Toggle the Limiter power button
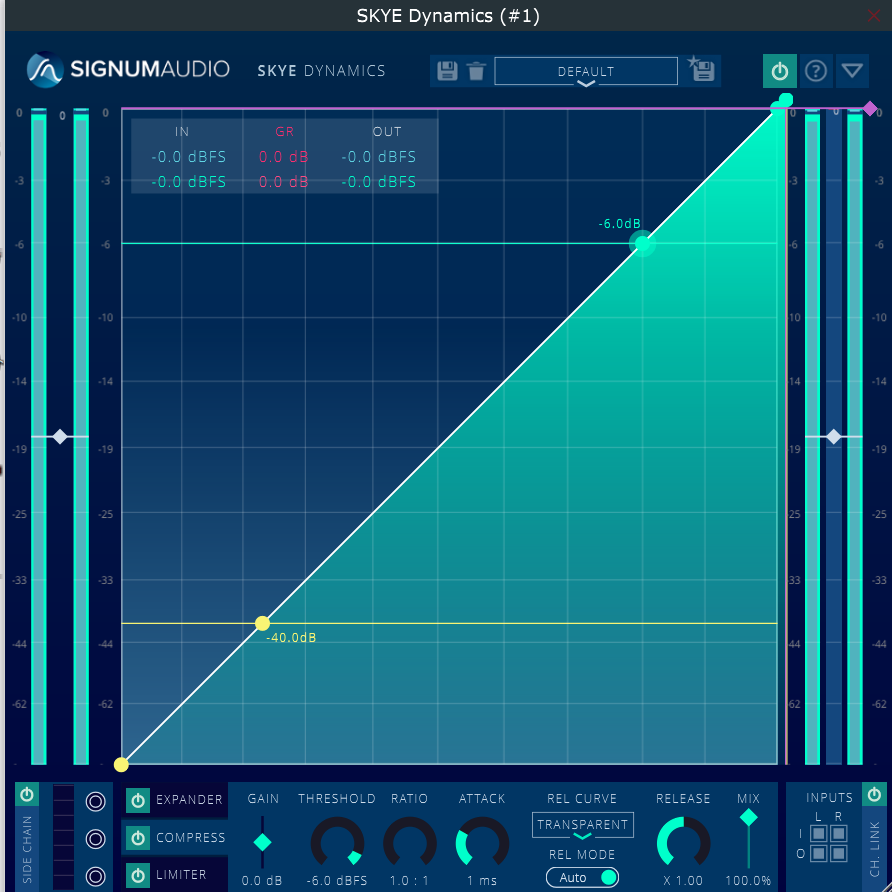The height and width of the screenshot is (892, 892). click(x=138, y=876)
